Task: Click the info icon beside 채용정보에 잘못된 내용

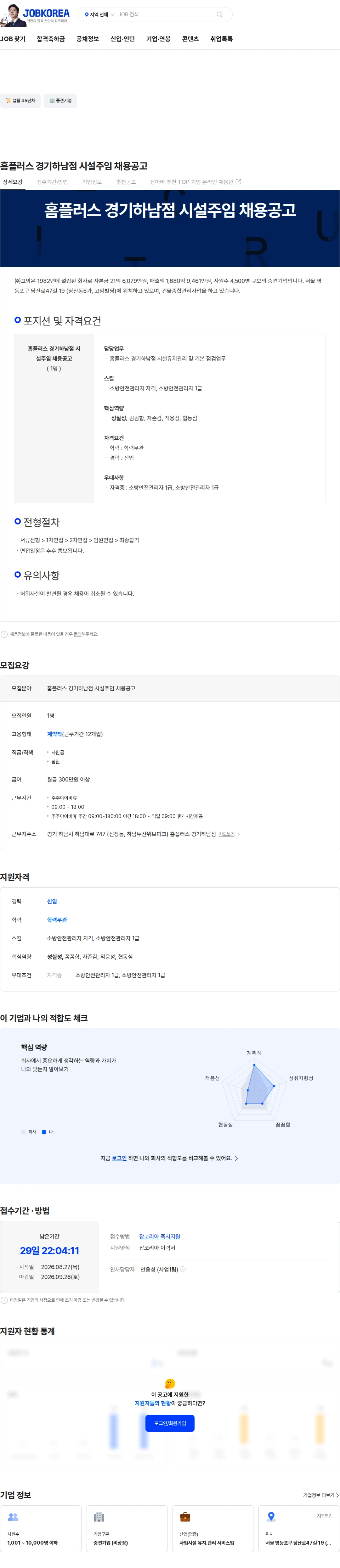Action: [4, 634]
